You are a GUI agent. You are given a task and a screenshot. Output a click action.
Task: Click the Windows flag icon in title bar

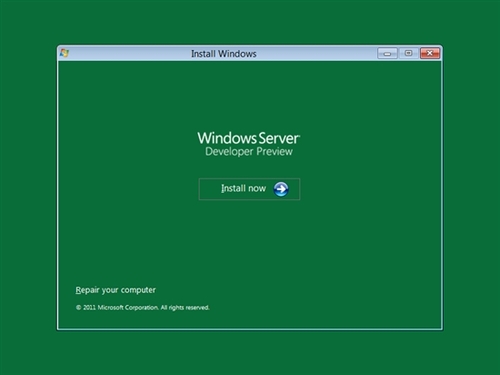(64, 53)
